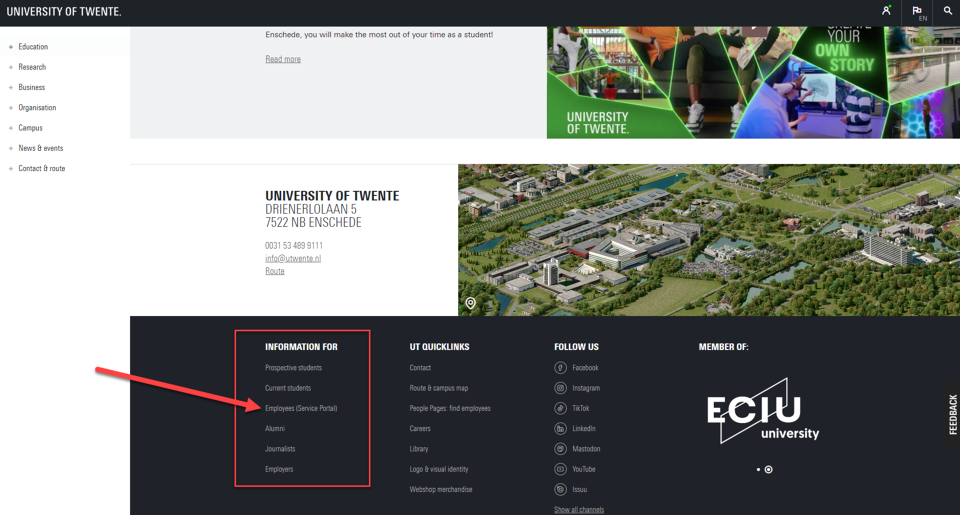960x515 pixels.
Task: Open the Instagram text link
Action: pyautogui.click(x=586, y=388)
